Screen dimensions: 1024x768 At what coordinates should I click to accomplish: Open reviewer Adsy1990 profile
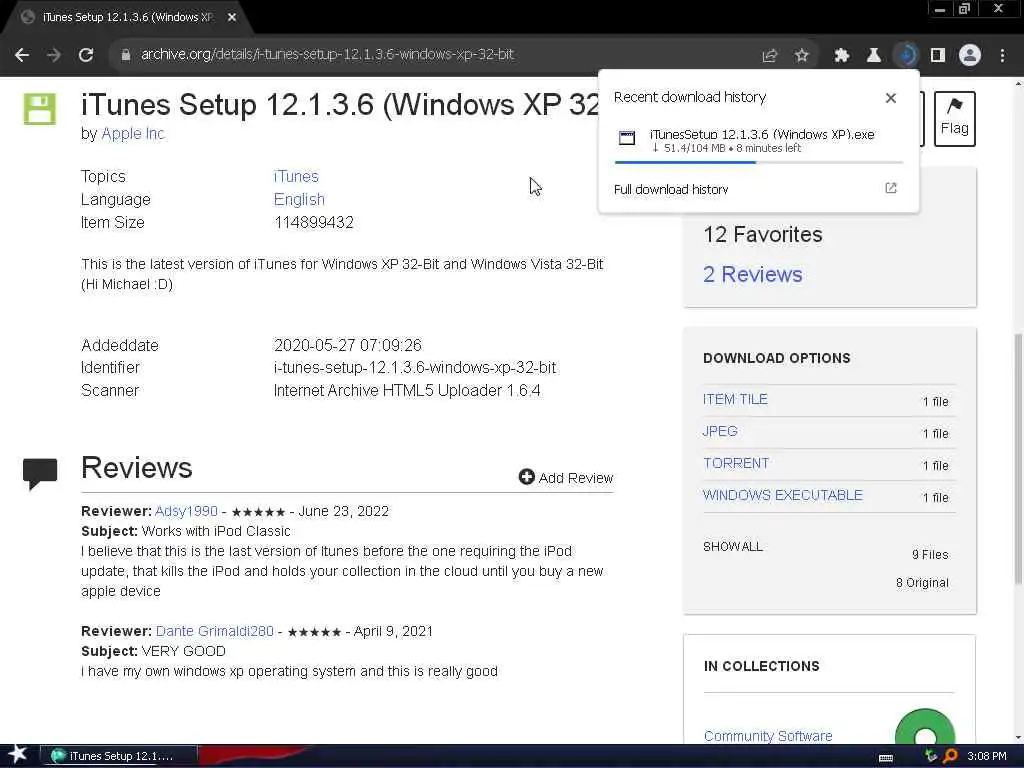click(186, 511)
